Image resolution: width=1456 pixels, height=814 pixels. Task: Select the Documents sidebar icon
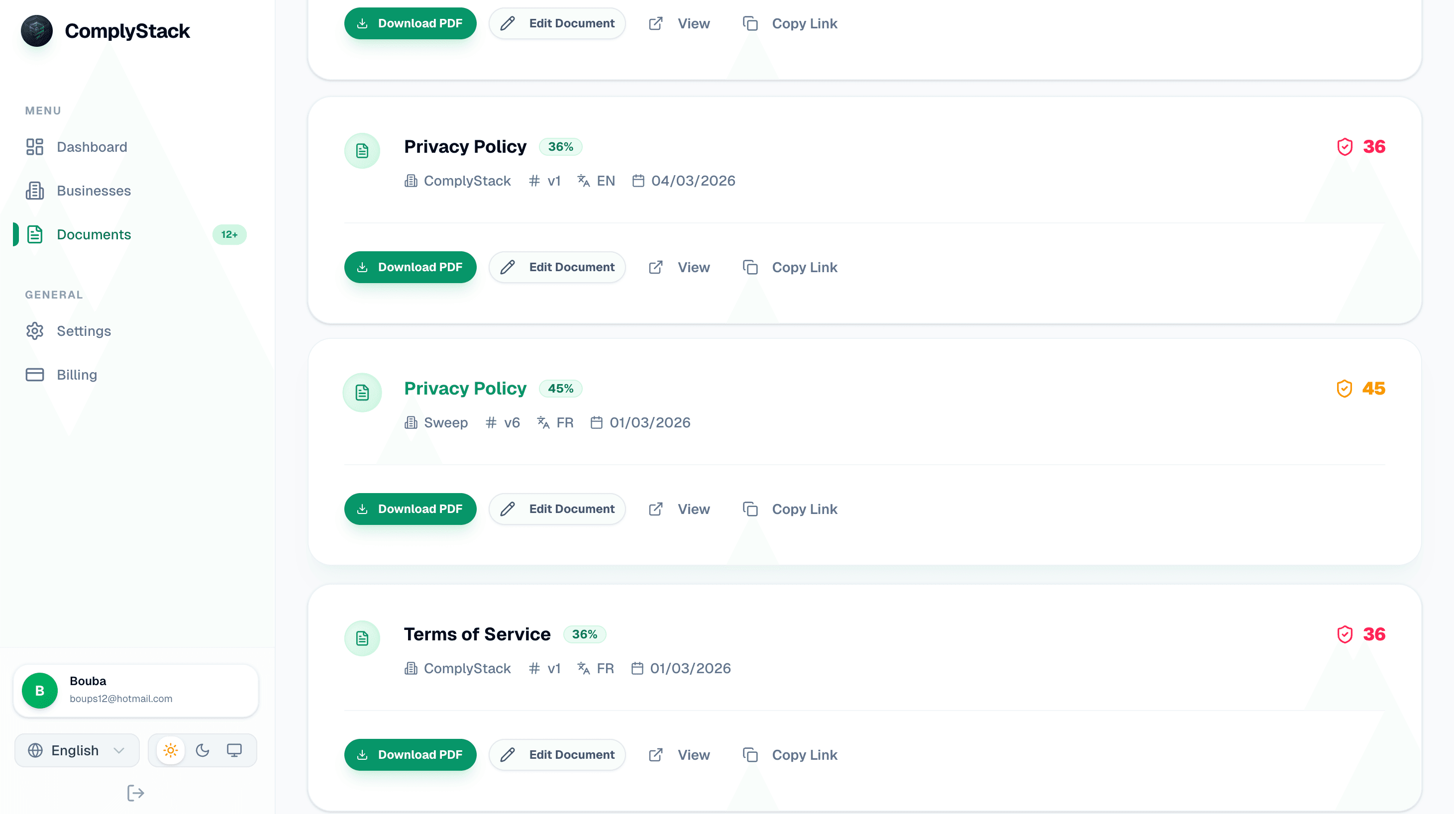pyautogui.click(x=35, y=234)
